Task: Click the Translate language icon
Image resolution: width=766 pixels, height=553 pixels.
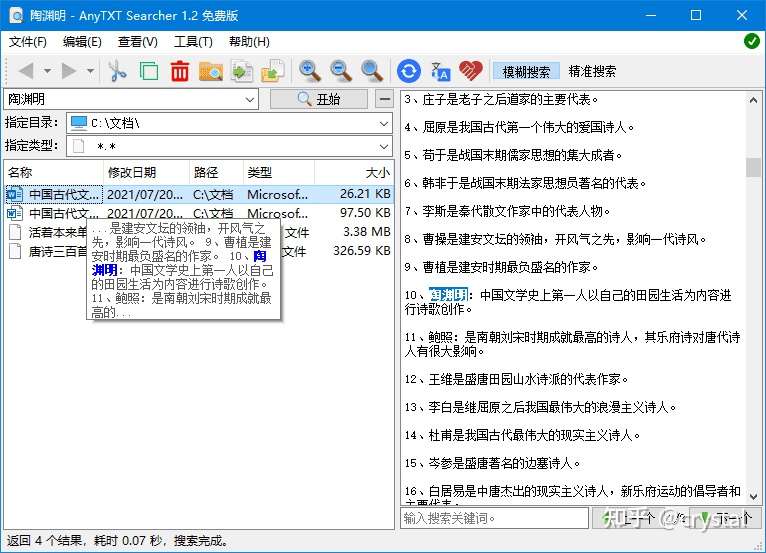Action: tap(440, 71)
